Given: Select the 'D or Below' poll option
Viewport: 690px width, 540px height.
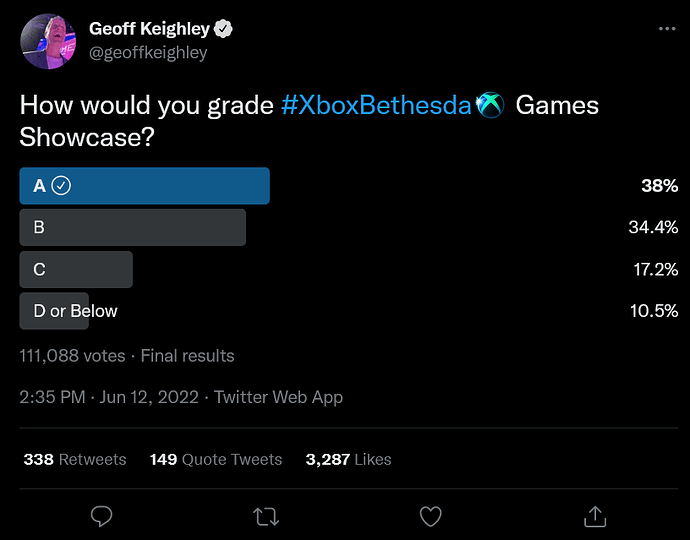Looking at the screenshot, I should pyautogui.click(x=56, y=311).
